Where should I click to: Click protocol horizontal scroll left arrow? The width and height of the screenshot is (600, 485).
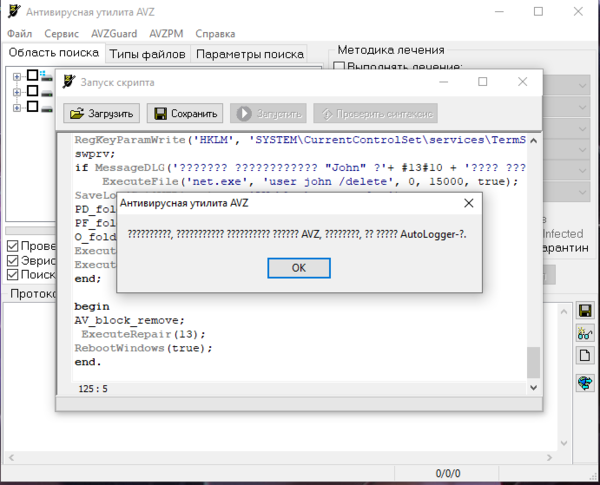[x=11, y=457]
